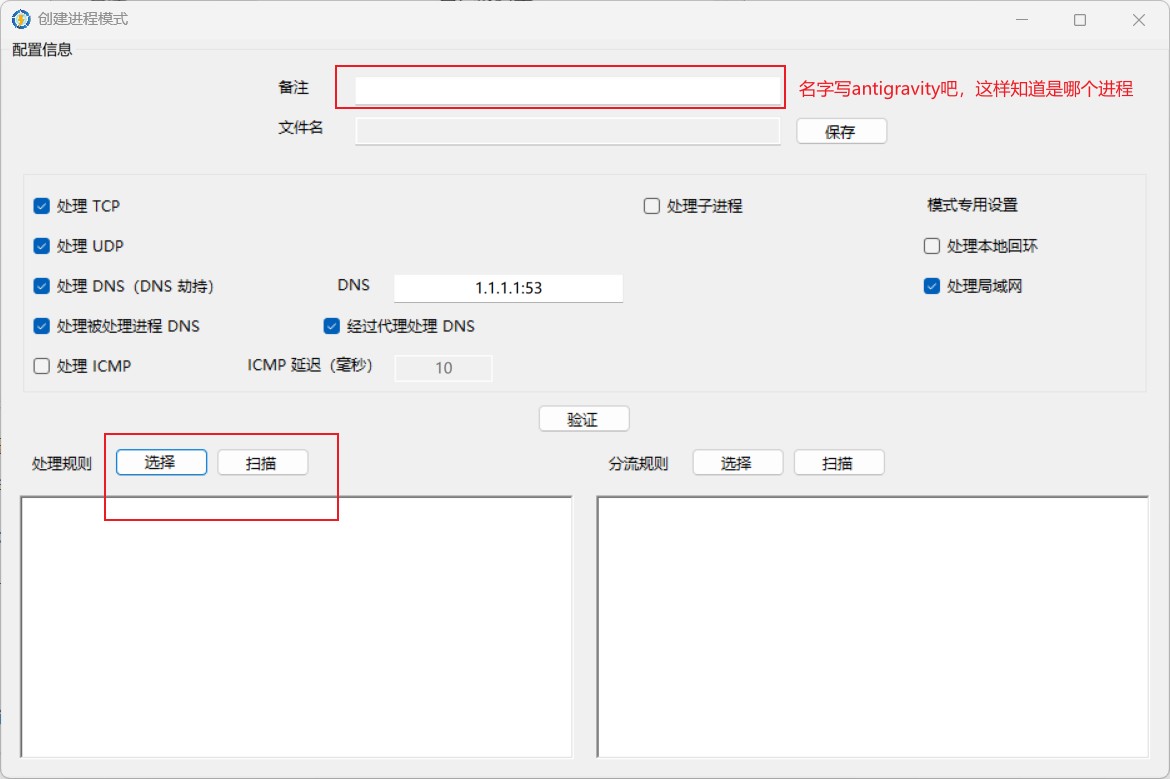Click the application icon in the title bar
The image size is (1170, 779).
(x=20, y=19)
